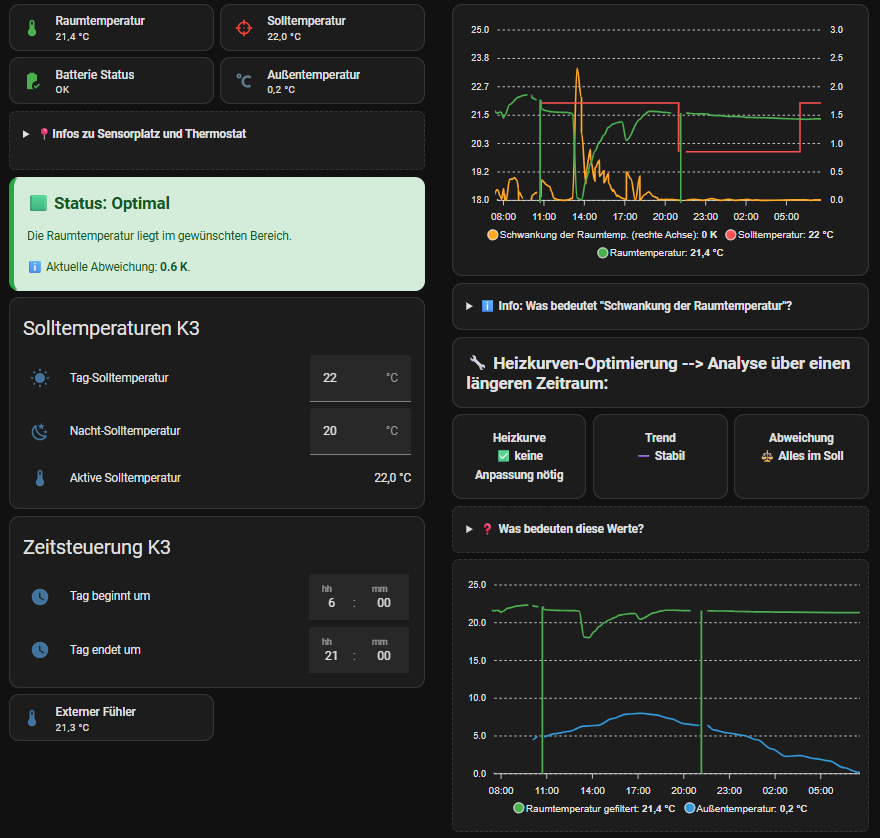880x838 pixels.
Task: Click the Heizkurve 'keine Anpassung nötig' card
Action: tap(518, 455)
